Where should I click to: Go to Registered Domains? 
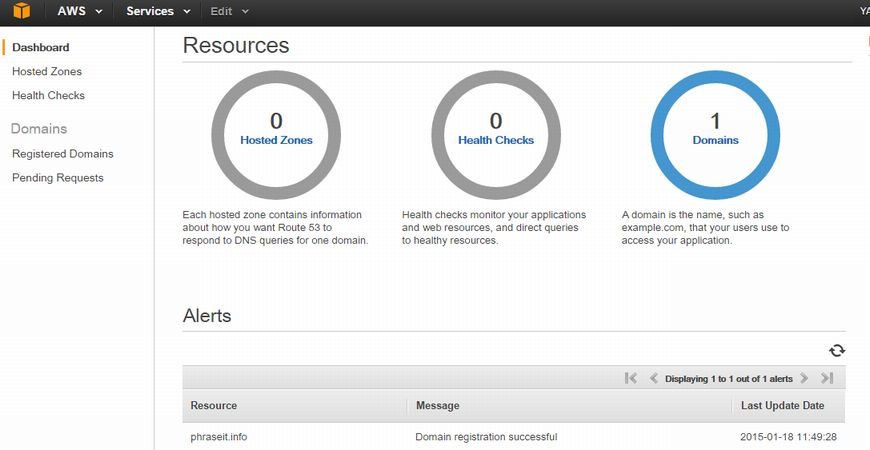tap(62, 154)
